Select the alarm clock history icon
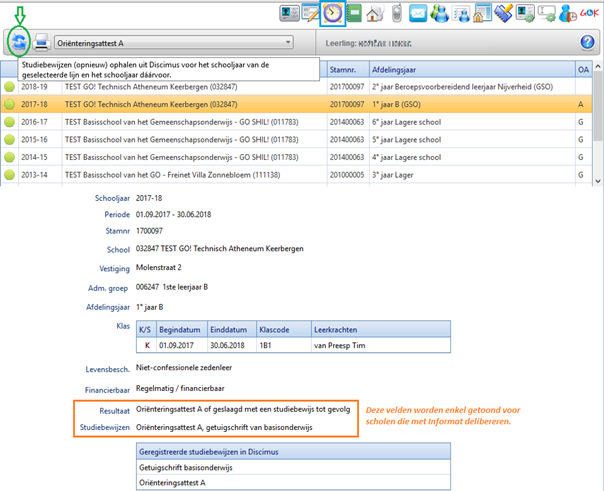The image size is (604, 491). [333, 13]
